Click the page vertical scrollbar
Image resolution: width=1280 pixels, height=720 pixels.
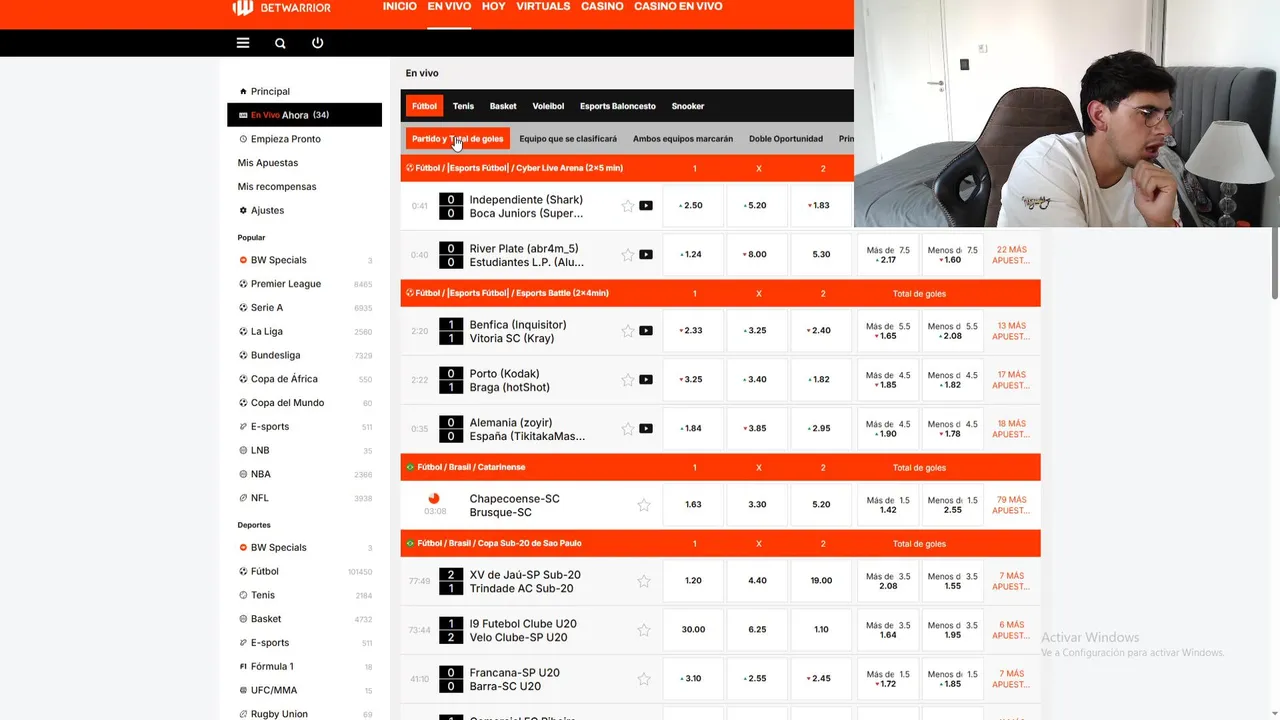tap(1274, 262)
